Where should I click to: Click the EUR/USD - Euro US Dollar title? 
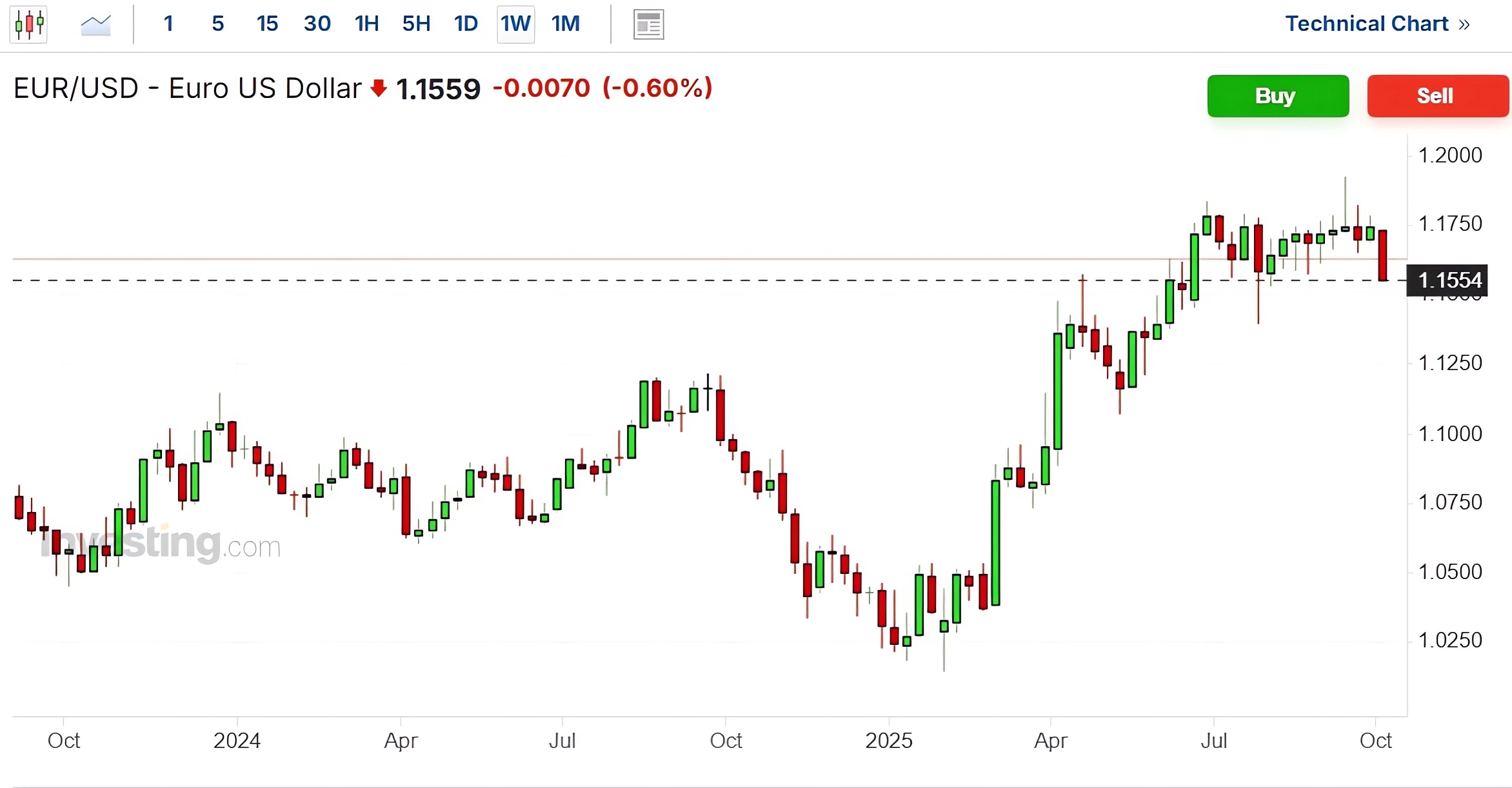click(187, 88)
